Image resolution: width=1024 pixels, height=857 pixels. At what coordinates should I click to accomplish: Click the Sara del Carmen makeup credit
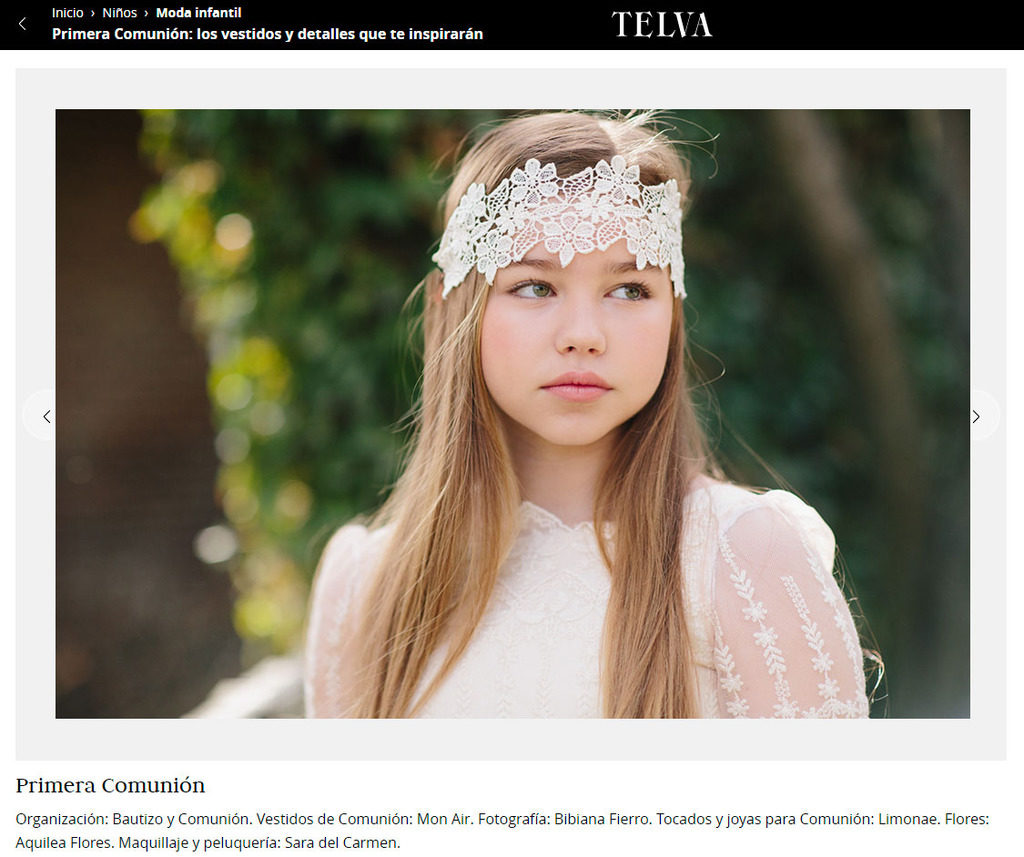[341, 843]
